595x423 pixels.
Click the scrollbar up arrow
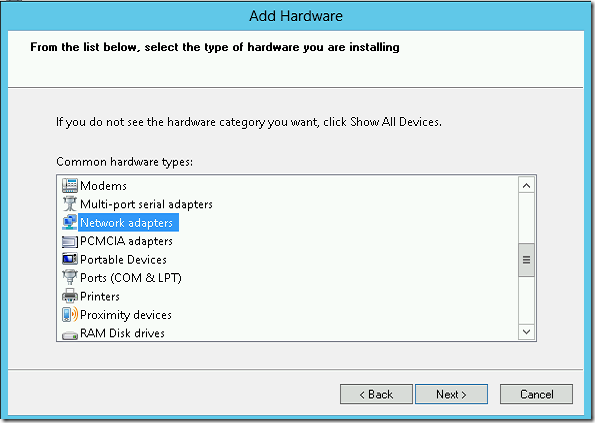[x=526, y=186]
